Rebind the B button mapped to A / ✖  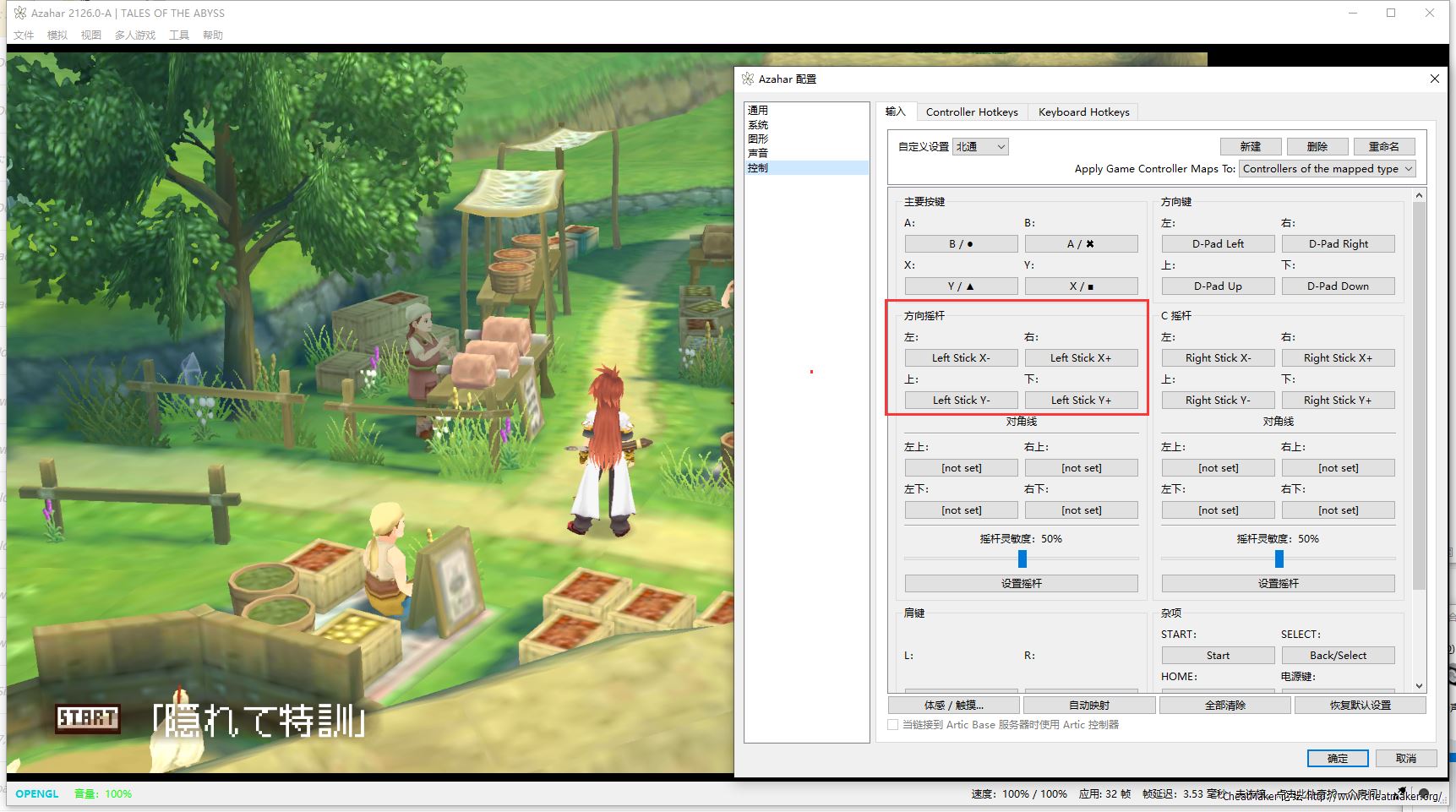1082,243
